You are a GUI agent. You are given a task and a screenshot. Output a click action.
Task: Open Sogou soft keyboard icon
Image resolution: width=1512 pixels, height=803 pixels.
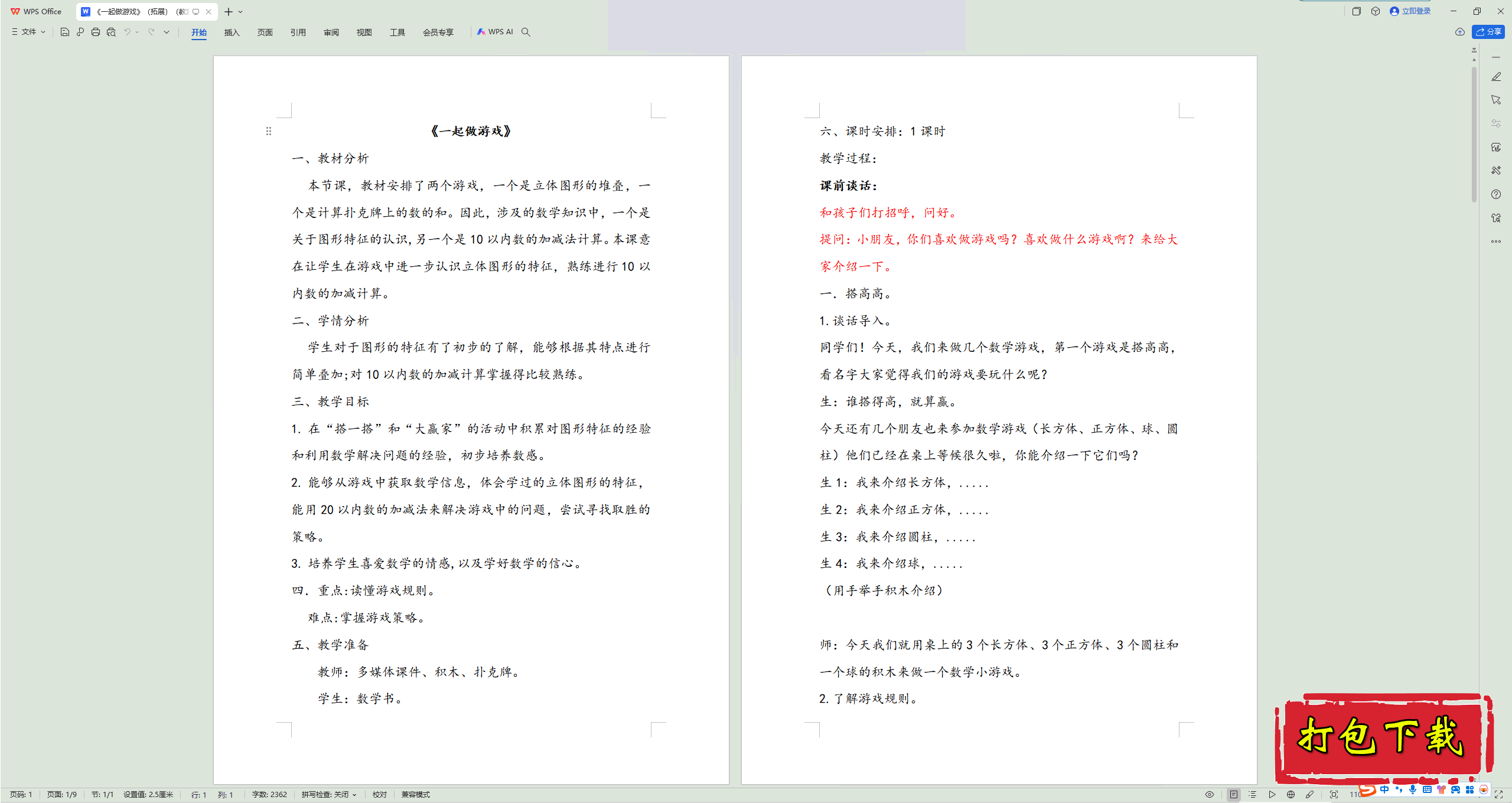point(1427,789)
